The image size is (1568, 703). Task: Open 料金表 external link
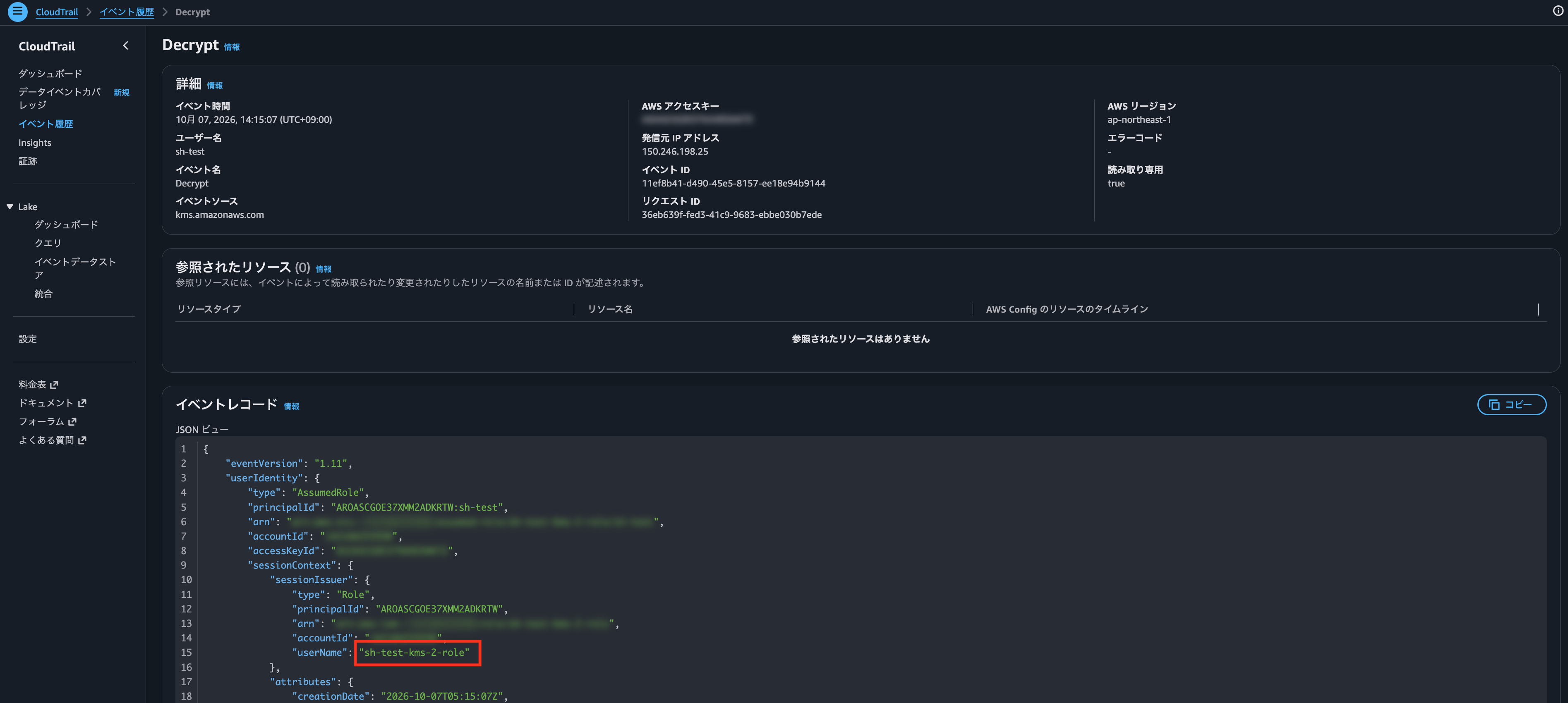pyautogui.click(x=38, y=385)
